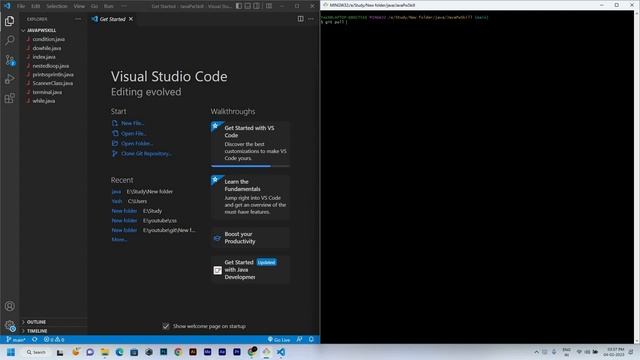Open notifications bell in status bar
This screenshot has height=360, width=640.
(x=311, y=340)
